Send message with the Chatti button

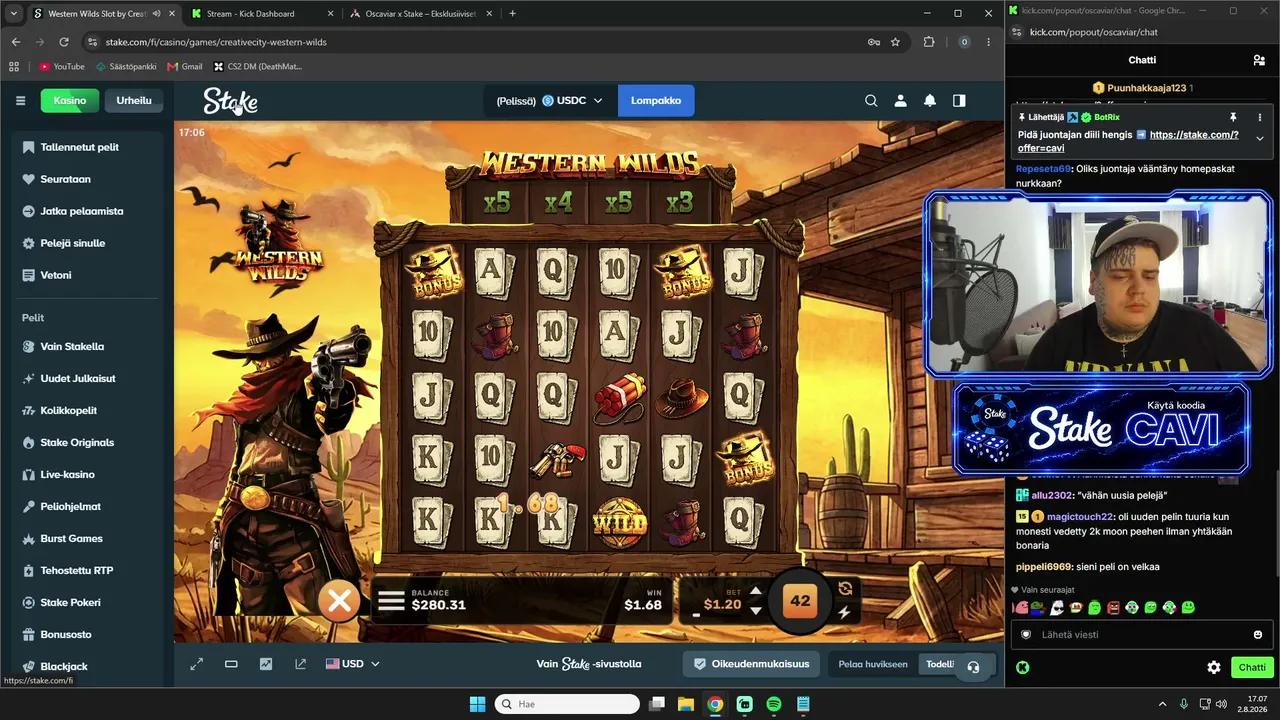1252,667
